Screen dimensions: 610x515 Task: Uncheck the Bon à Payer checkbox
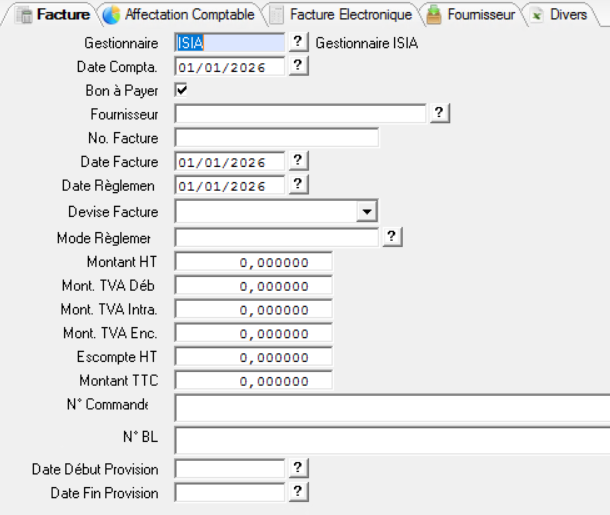tap(181, 90)
